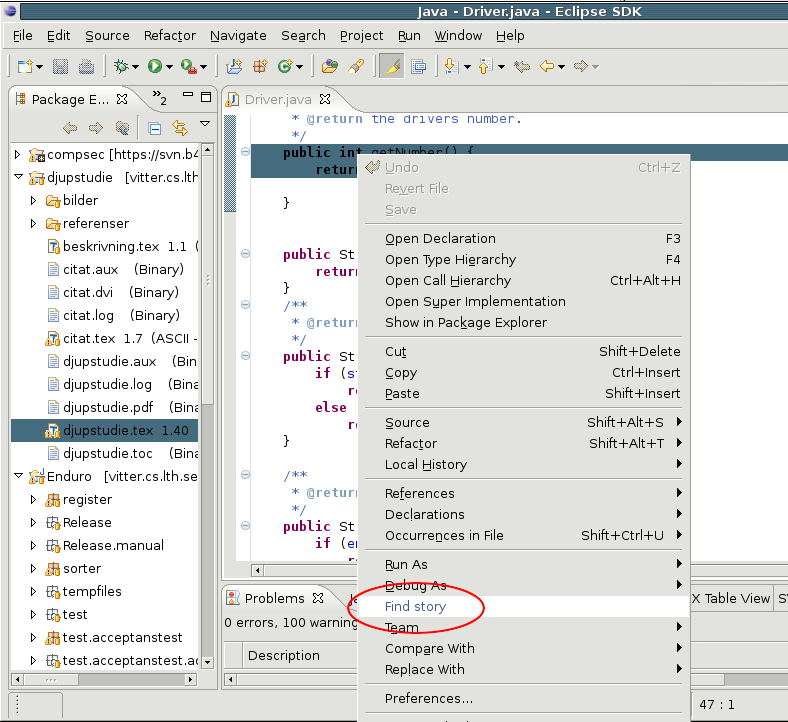Close the Driver.java editor tab
Screen dimensions: 788x722
pos(325,99)
